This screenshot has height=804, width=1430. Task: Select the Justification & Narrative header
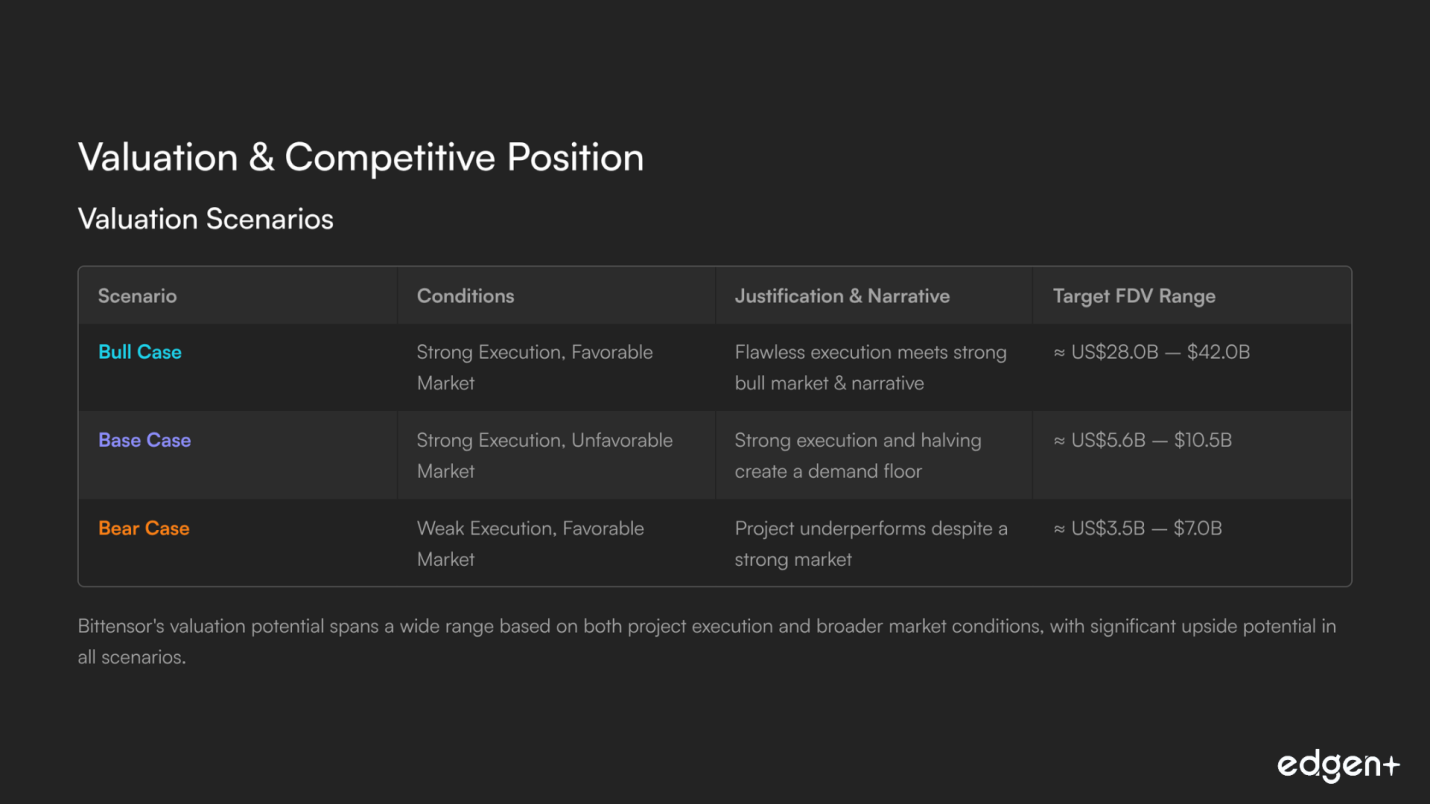(x=842, y=296)
